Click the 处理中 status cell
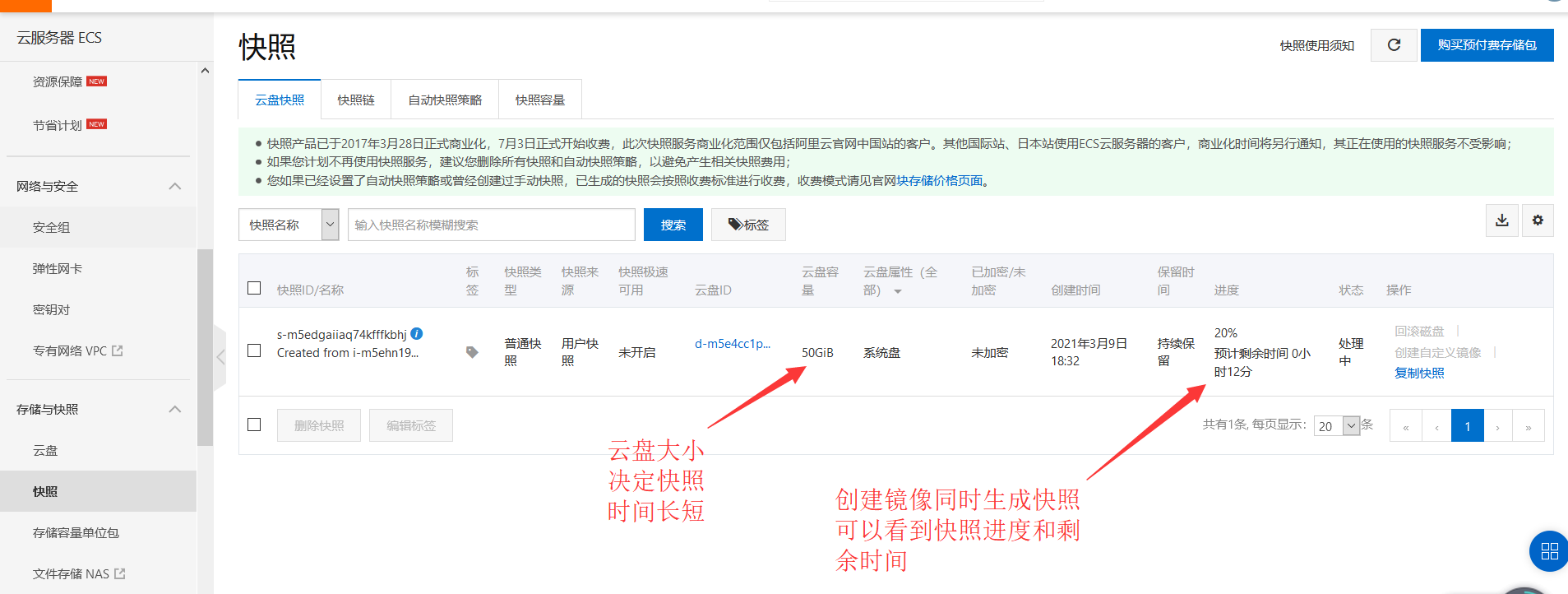This screenshot has width=1568, height=594. (x=1351, y=351)
